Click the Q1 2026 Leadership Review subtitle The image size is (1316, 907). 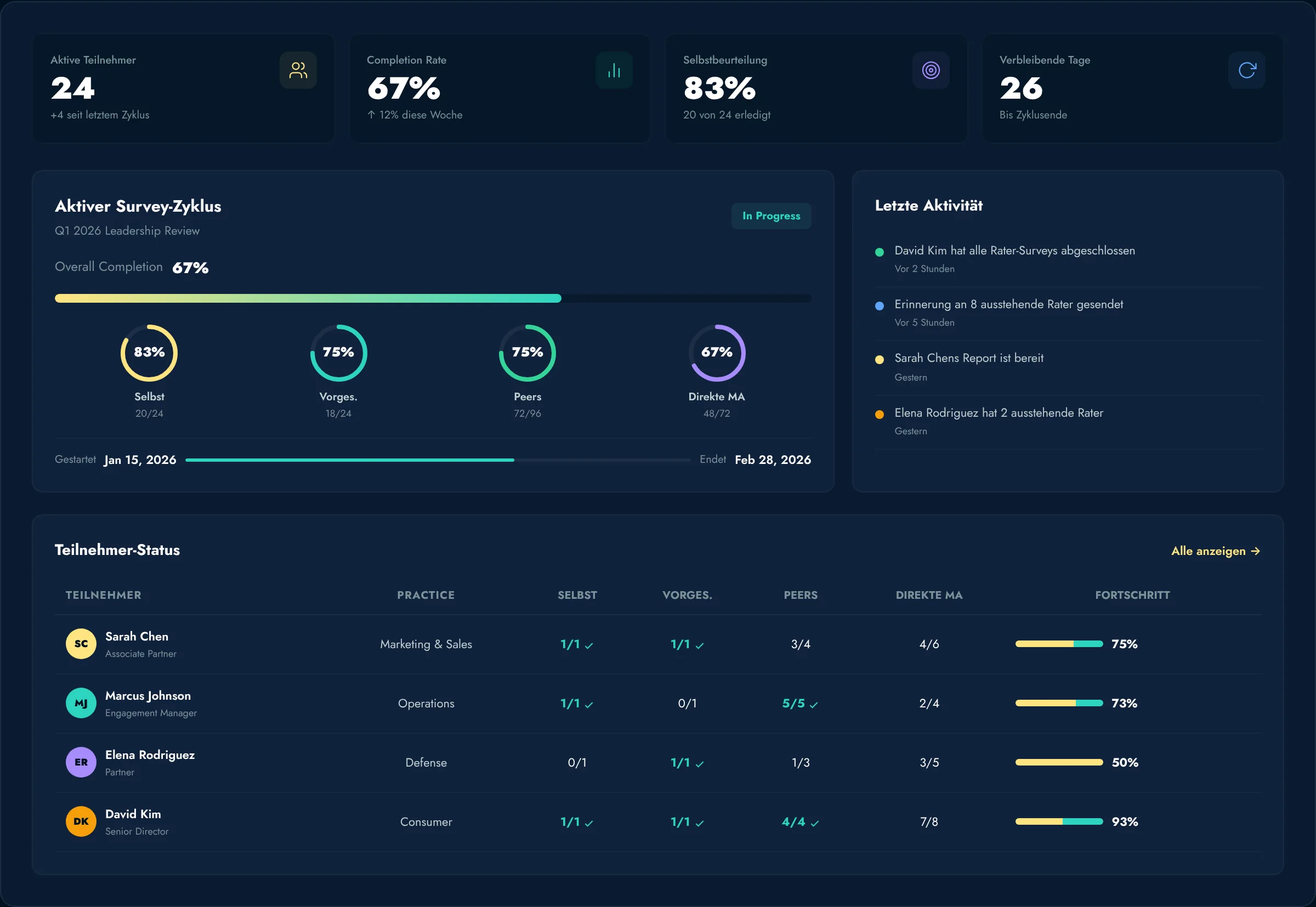click(127, 231)
